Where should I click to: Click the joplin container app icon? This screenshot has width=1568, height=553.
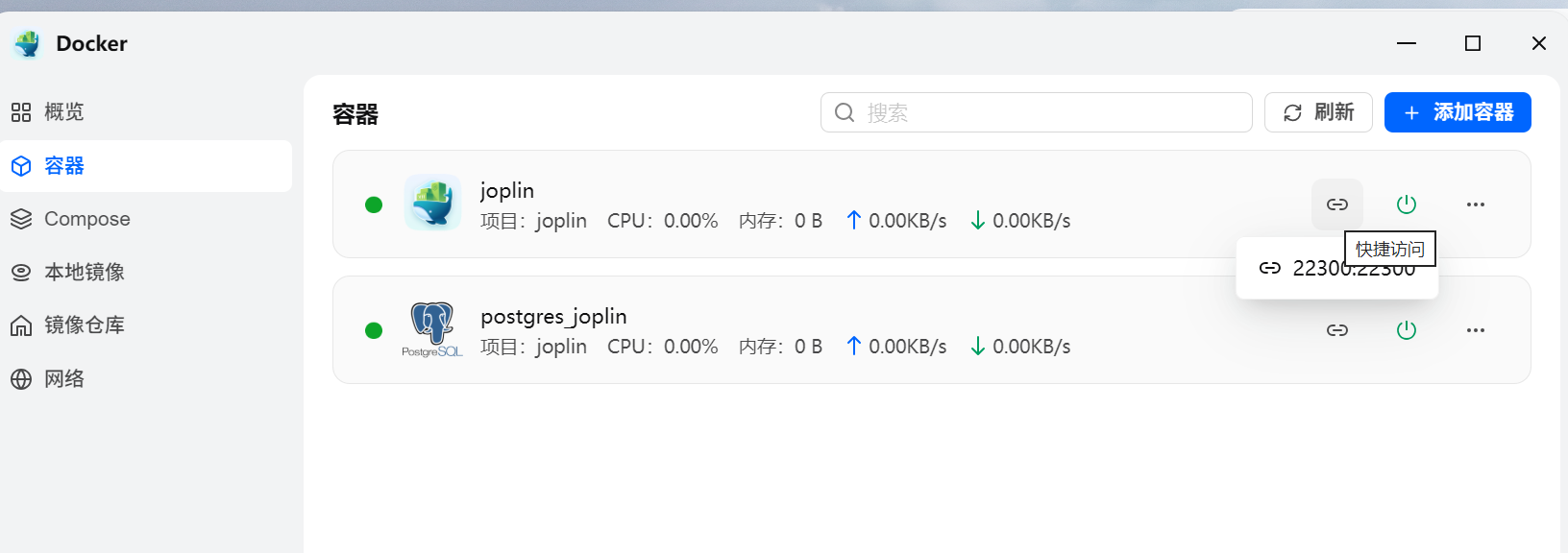click(432, 203)
